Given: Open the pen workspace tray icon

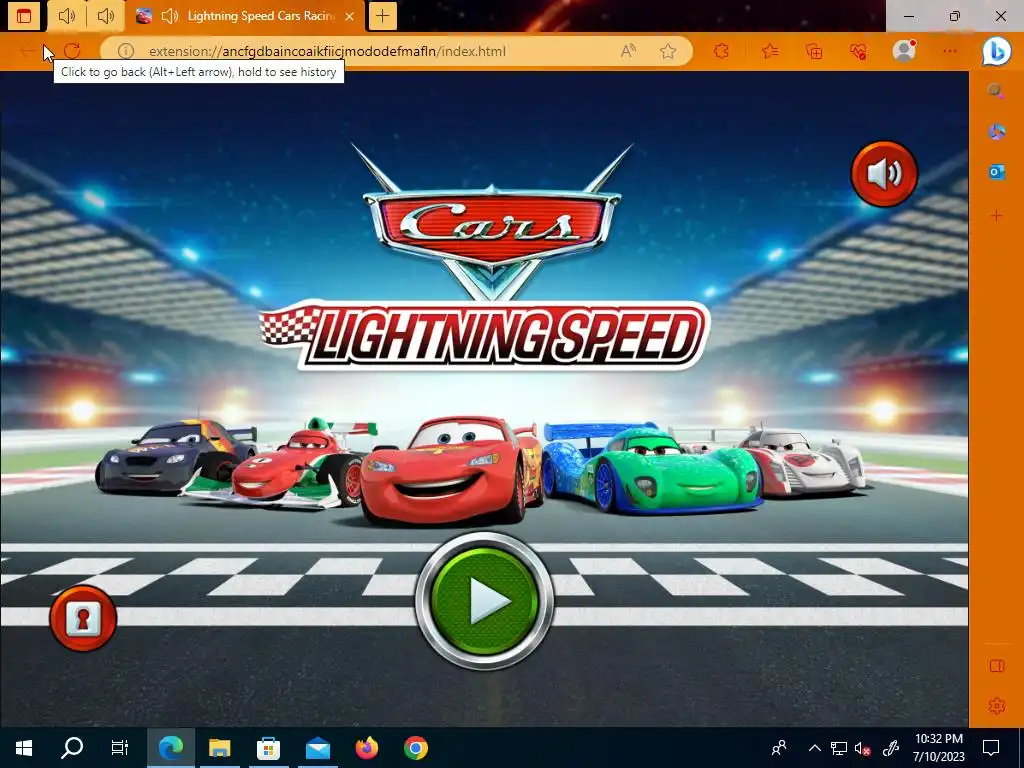Looking at the screenshot, I should (891, 748).
